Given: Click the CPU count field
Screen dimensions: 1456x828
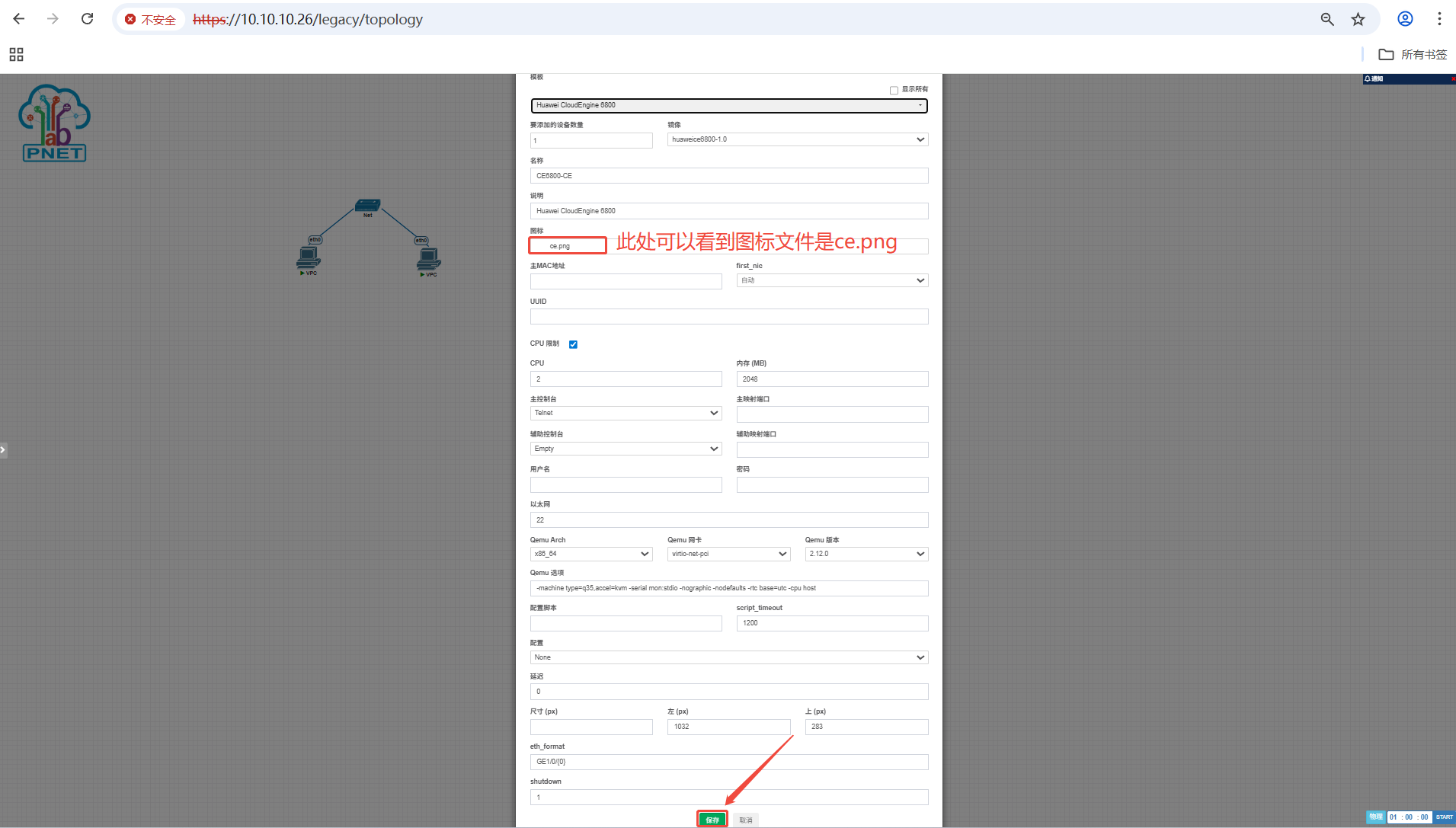Looking at the screenshot, I should click(626, 379).
